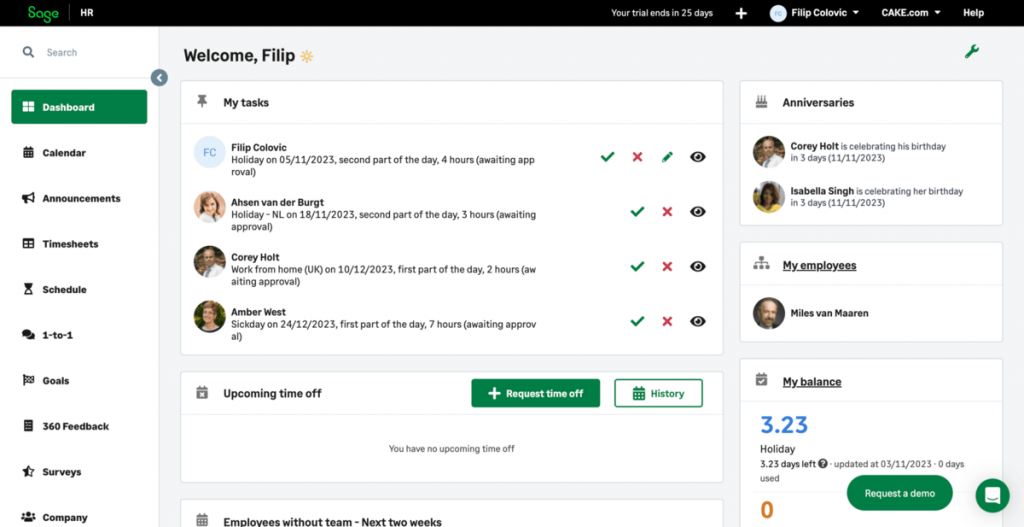The width and height of the screenshot is (1024, 527).
Task: Click the Announcements megaphone icon
Action: coord(28,199)
